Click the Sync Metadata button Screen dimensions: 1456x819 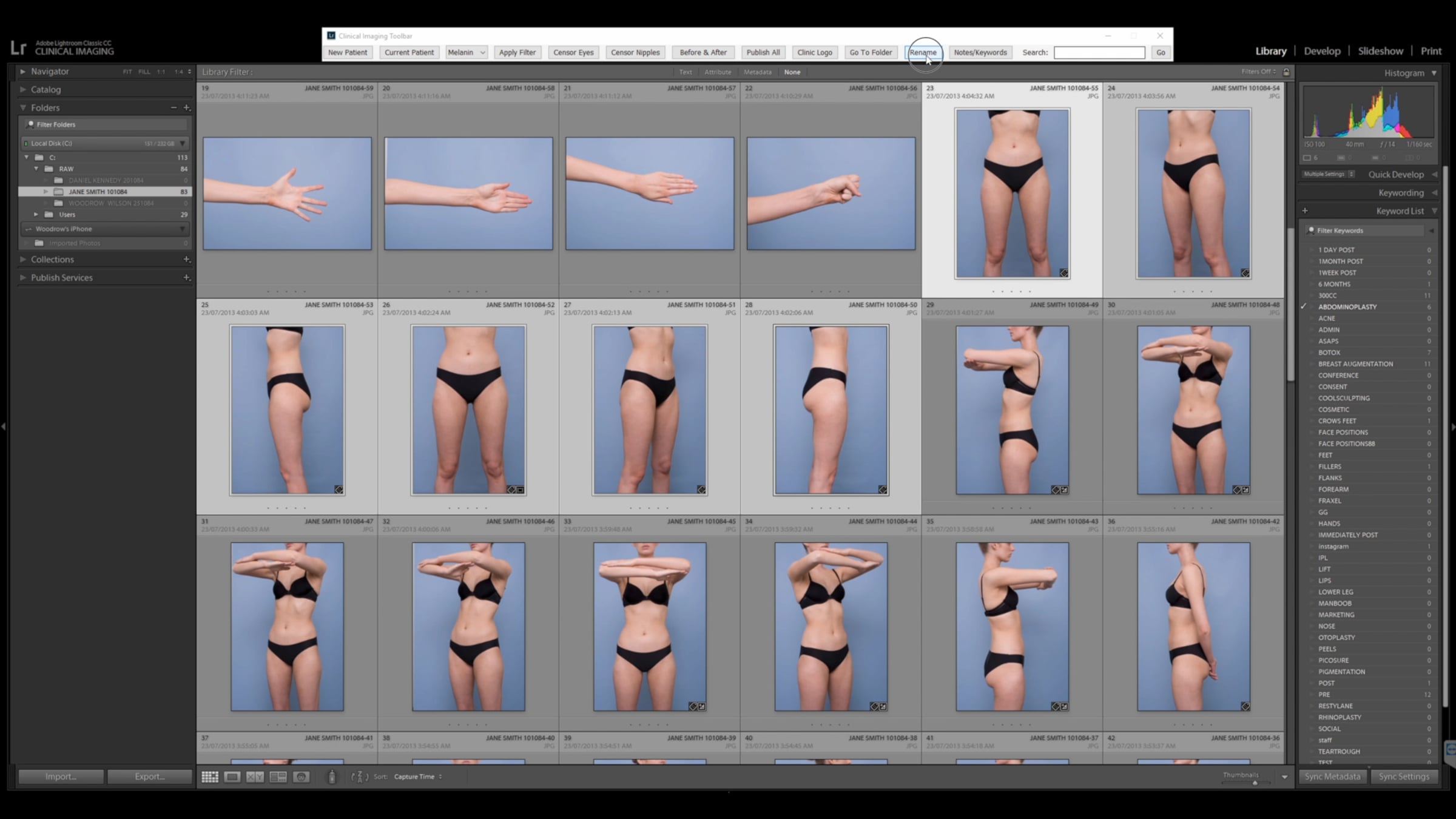tap(1332, 777)
